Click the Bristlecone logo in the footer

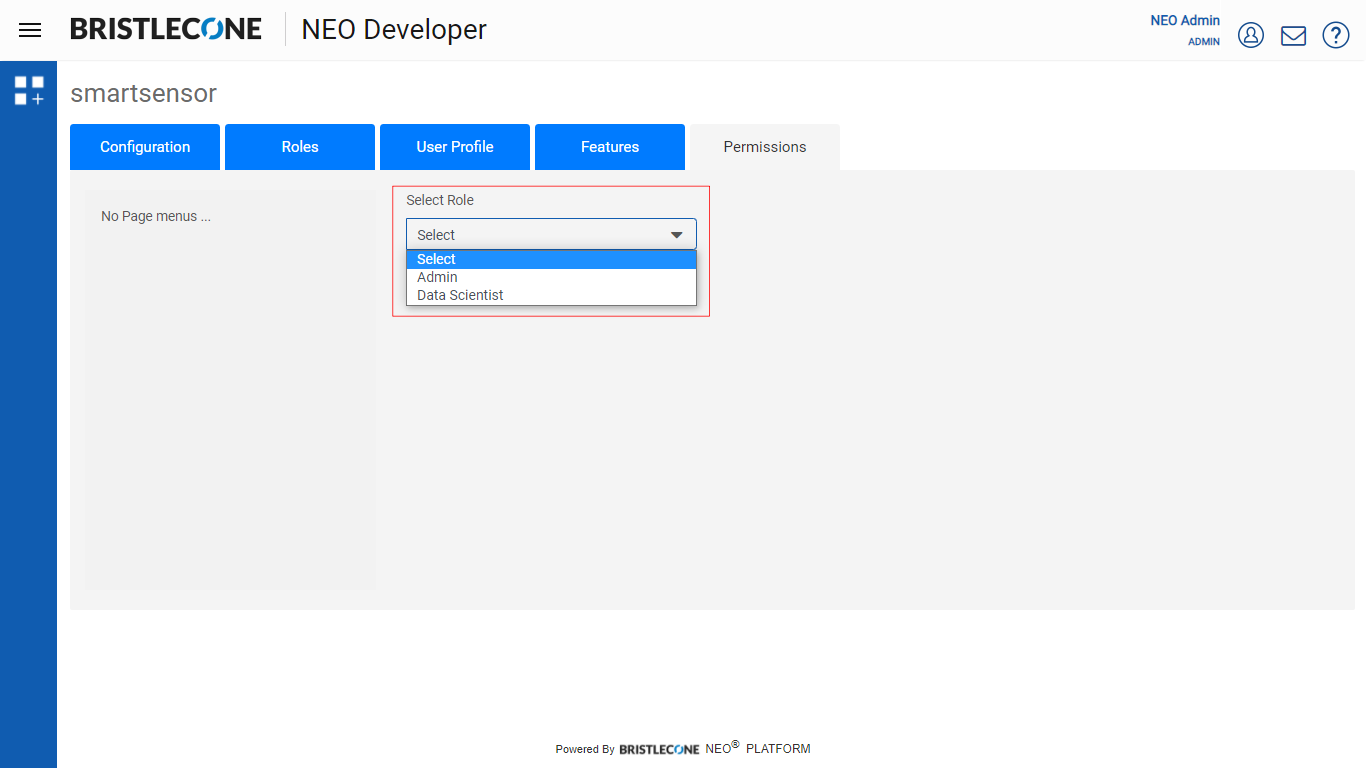659,749
